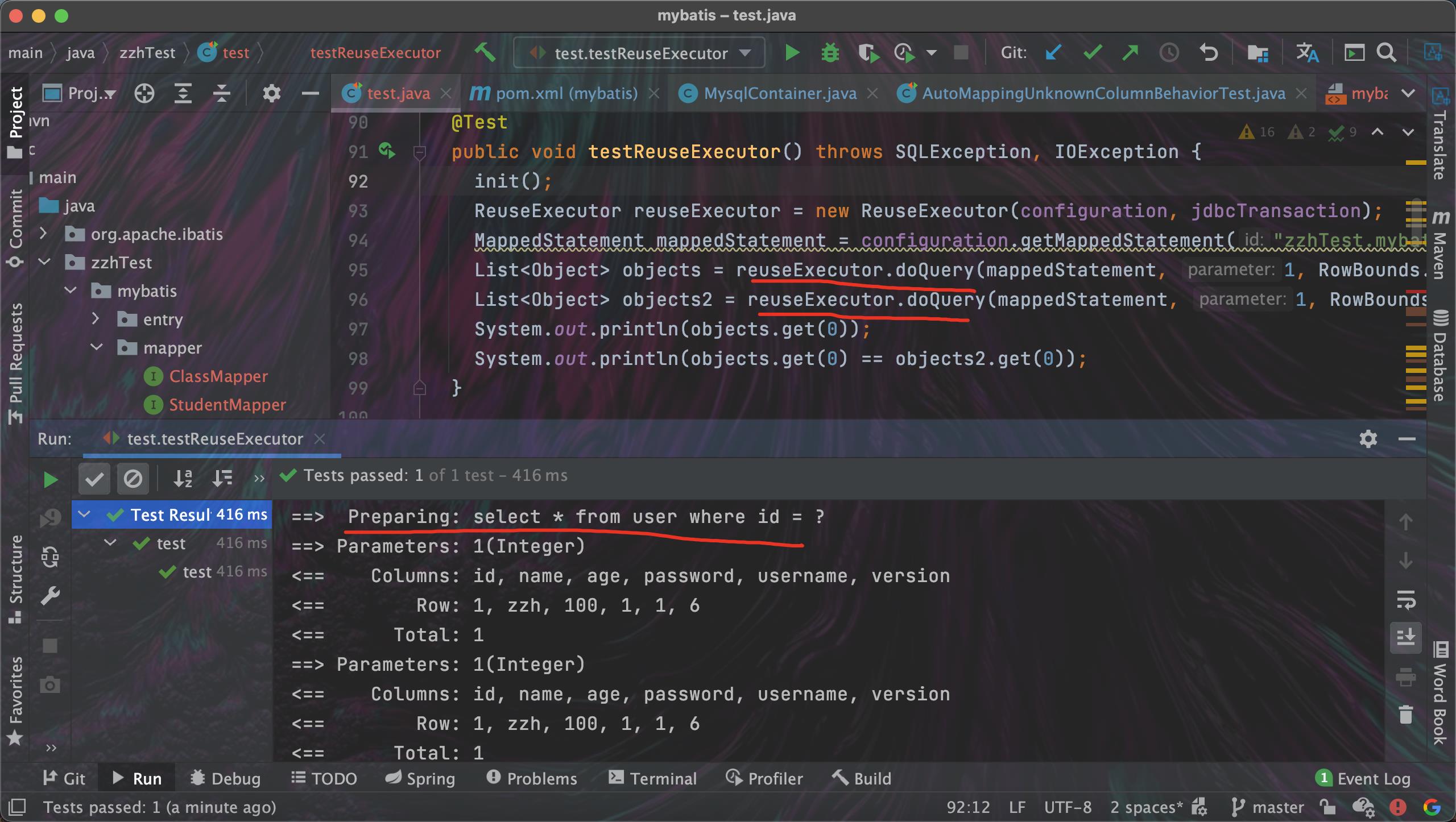
Task: Click the Git update project arrow
Action: pos(1053,53)
